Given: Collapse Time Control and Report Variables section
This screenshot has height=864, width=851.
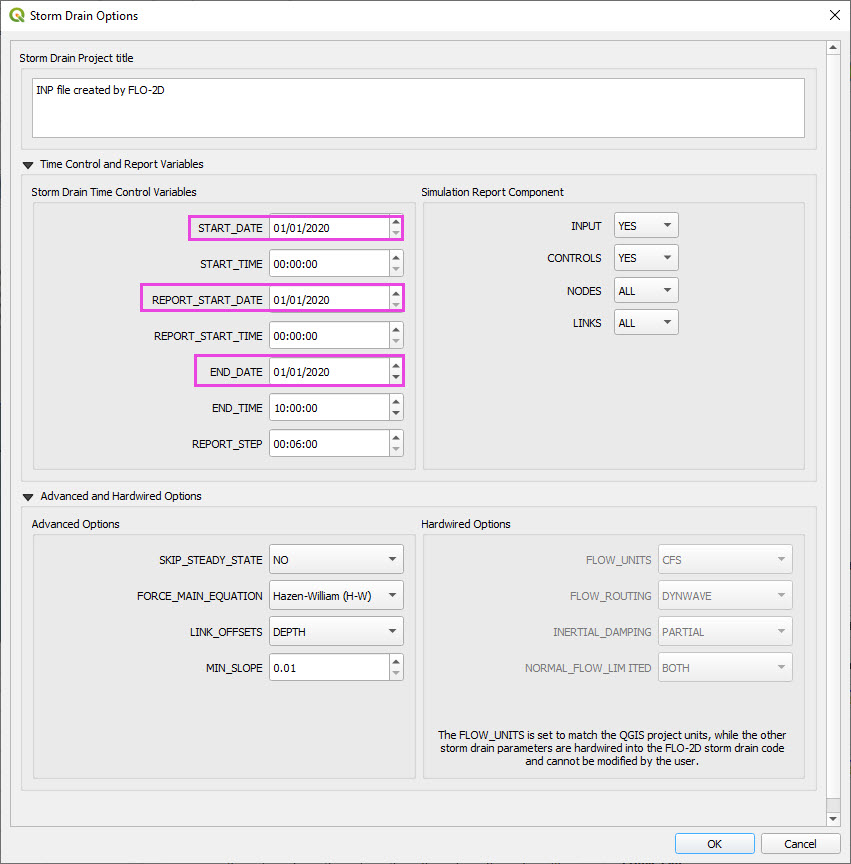Looking at the screenshot, I should click(x=27, y=165).
